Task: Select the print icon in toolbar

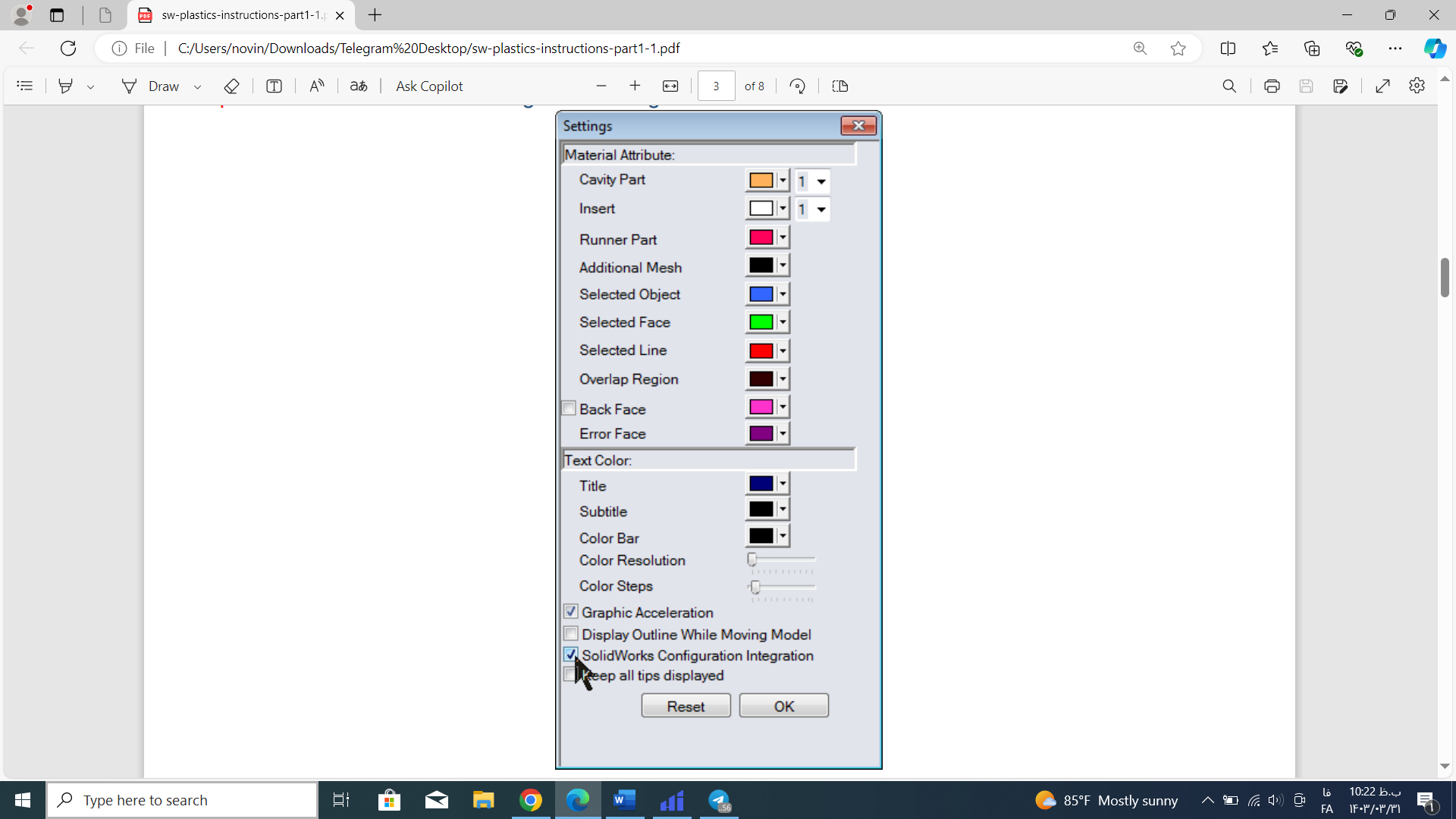Action: tap(1271, 86)
